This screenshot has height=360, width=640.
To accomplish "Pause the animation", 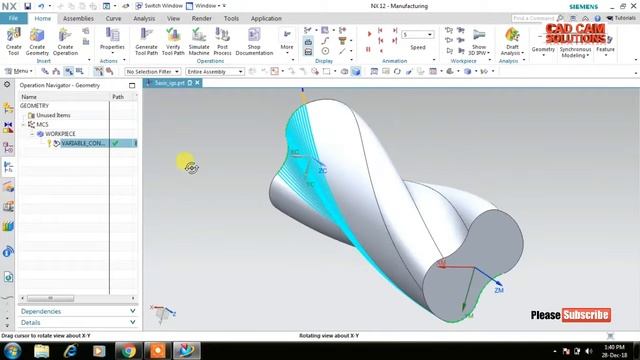I will click(368, 49).
